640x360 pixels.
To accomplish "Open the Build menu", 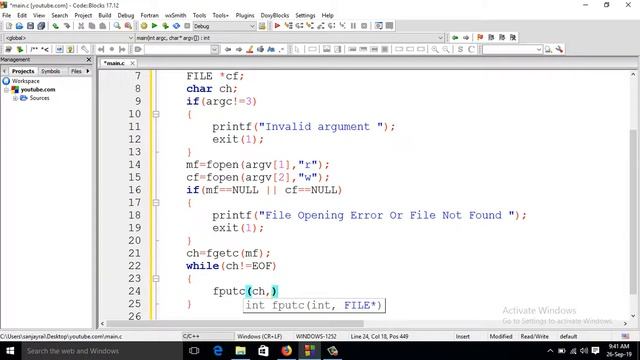I will pos(104,15).
